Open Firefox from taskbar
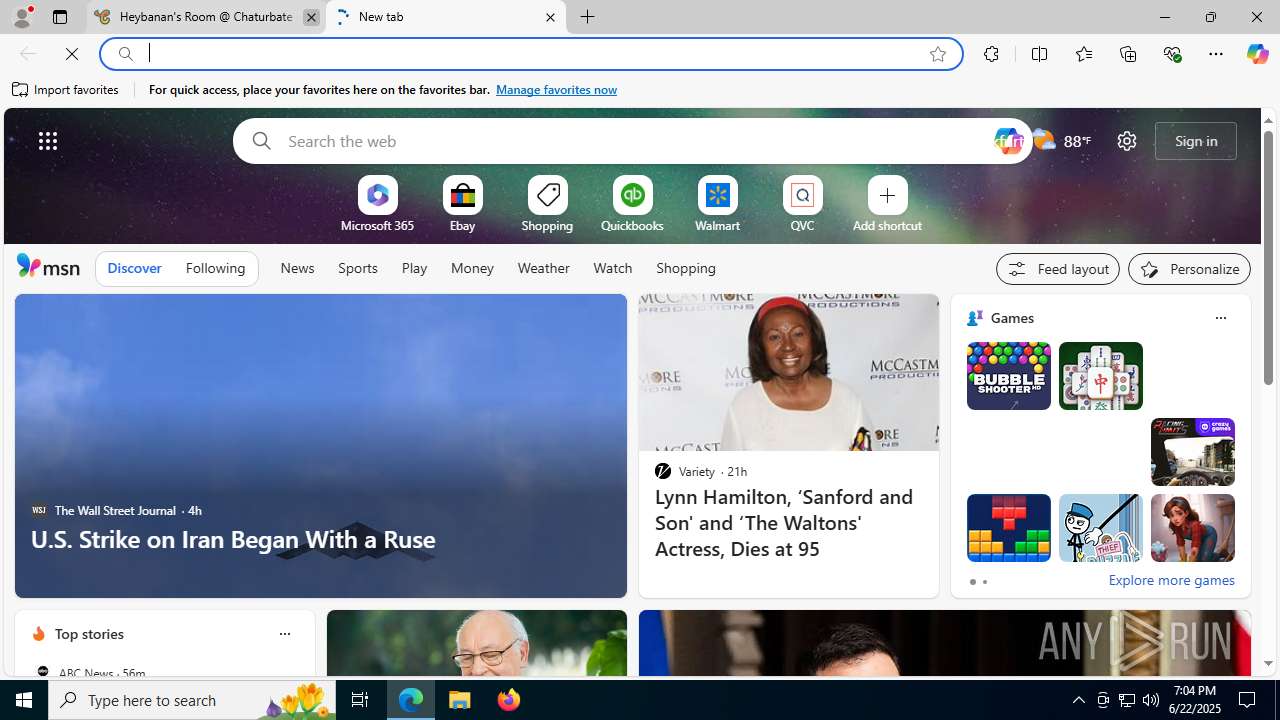Viewport: 1280px width, 720px height. tap(508, 700)
